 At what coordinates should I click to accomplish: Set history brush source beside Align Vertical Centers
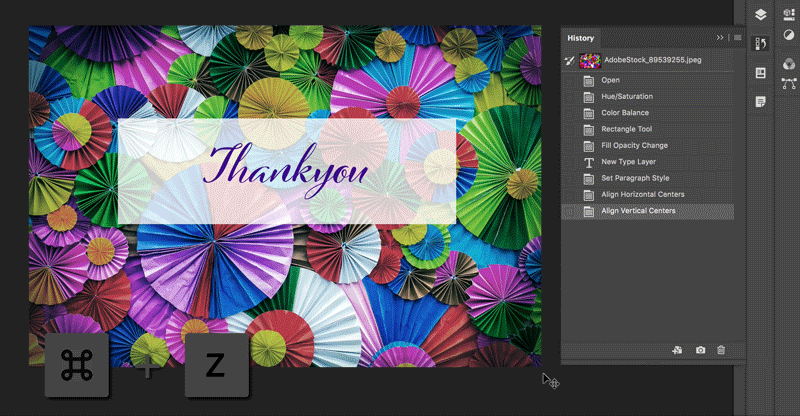[x=570, y=211]
